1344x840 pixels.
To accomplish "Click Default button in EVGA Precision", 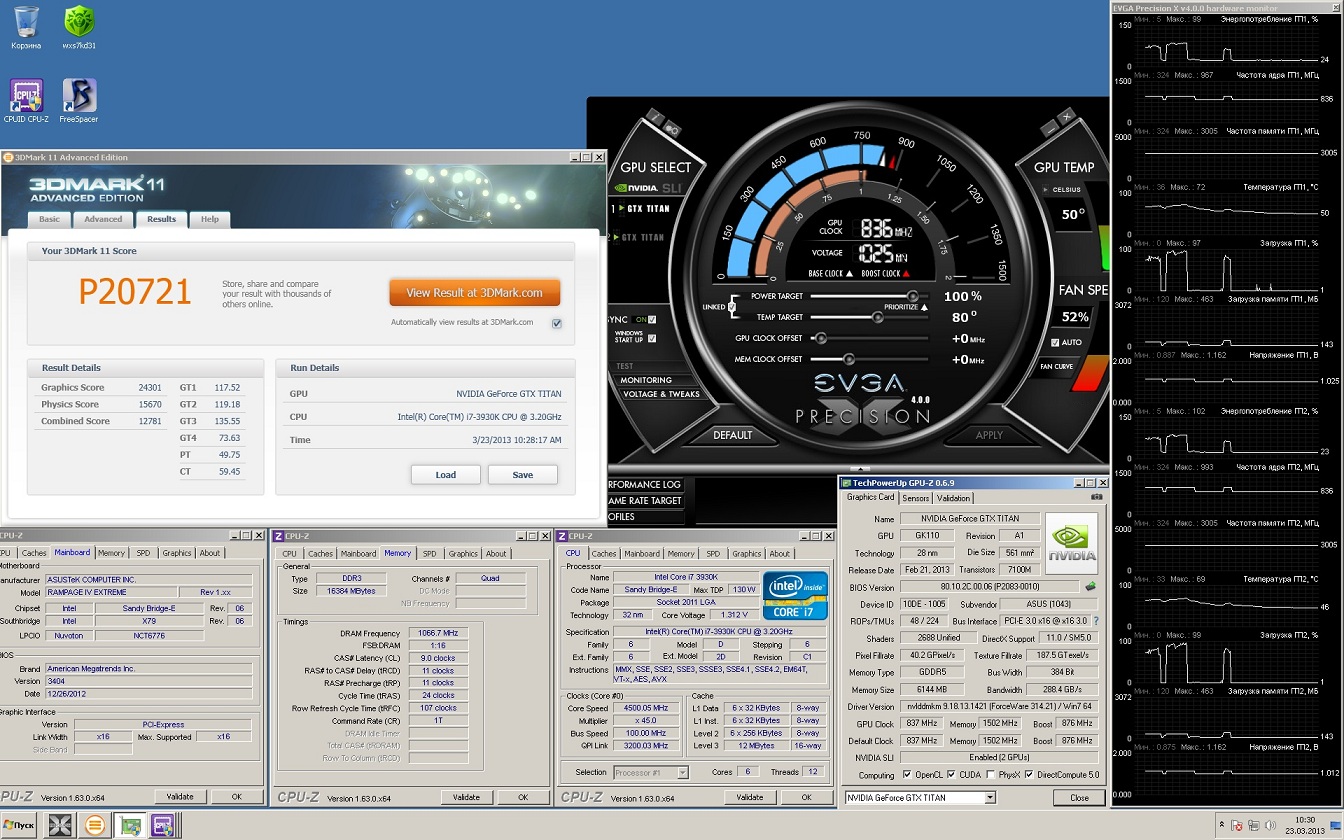I will click(x=732, y=435).
